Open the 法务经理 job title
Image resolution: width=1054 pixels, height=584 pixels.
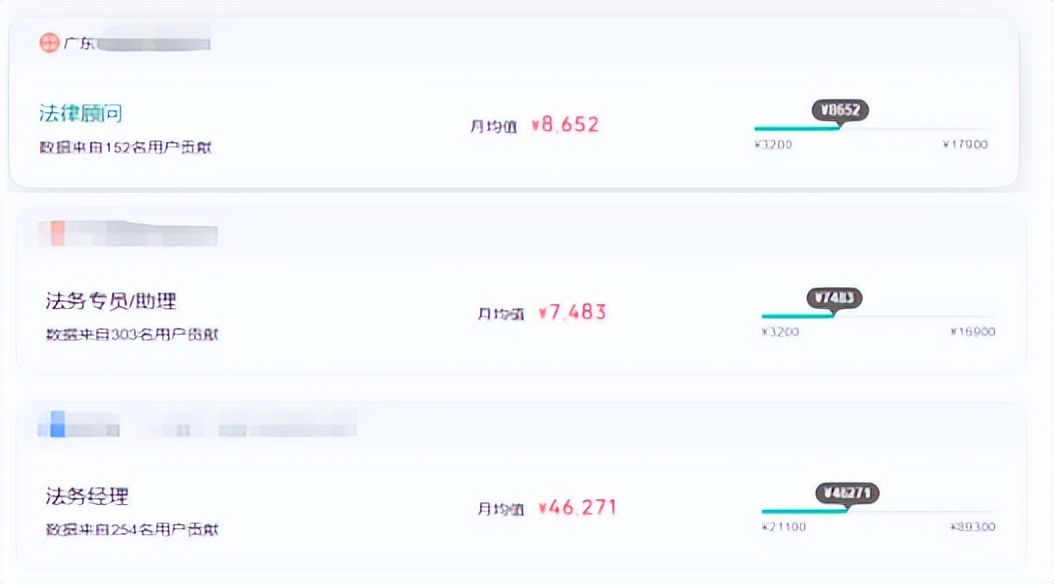[87, 496]
